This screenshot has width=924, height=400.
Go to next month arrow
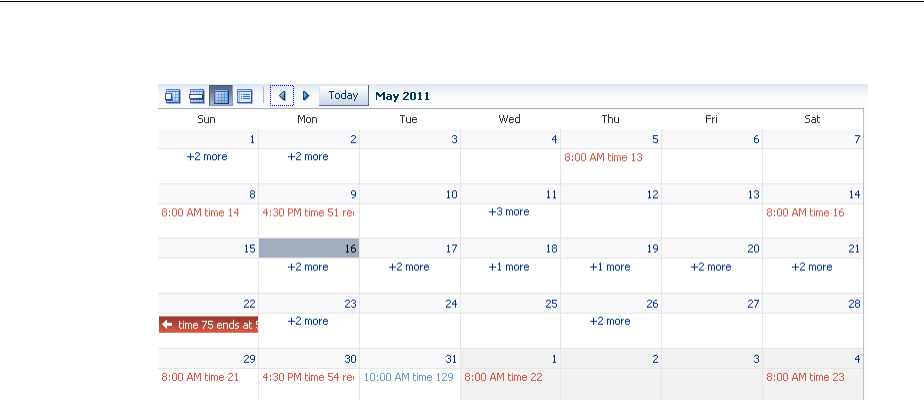click(x=306, y=96)
